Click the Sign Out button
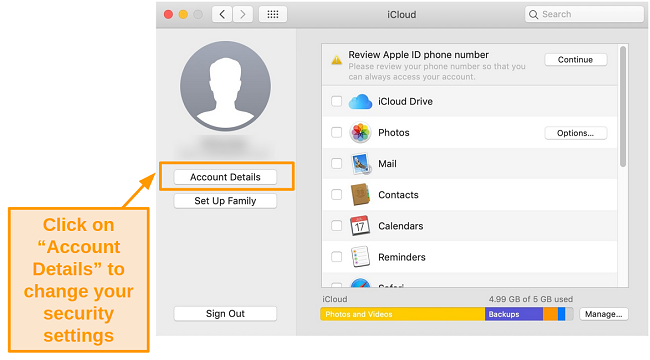 click(225, 314)
